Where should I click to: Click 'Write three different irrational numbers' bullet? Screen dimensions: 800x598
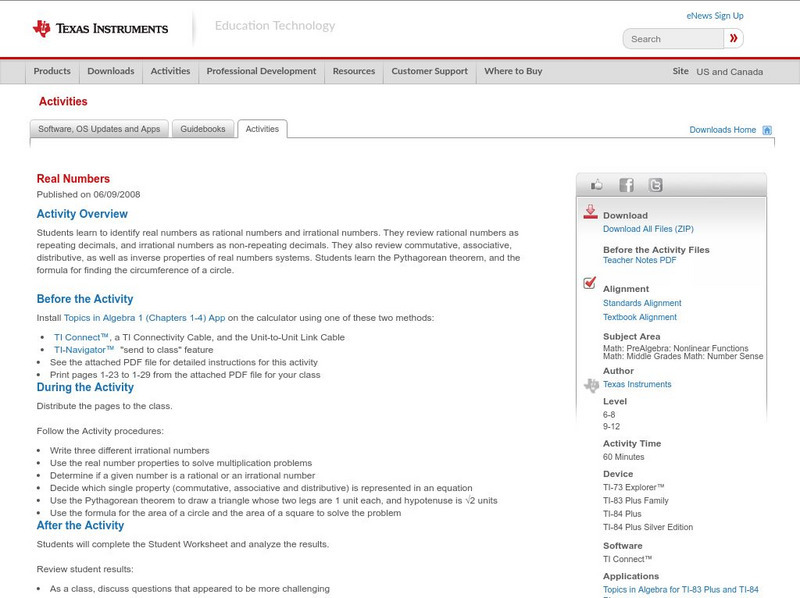point(130,451)
